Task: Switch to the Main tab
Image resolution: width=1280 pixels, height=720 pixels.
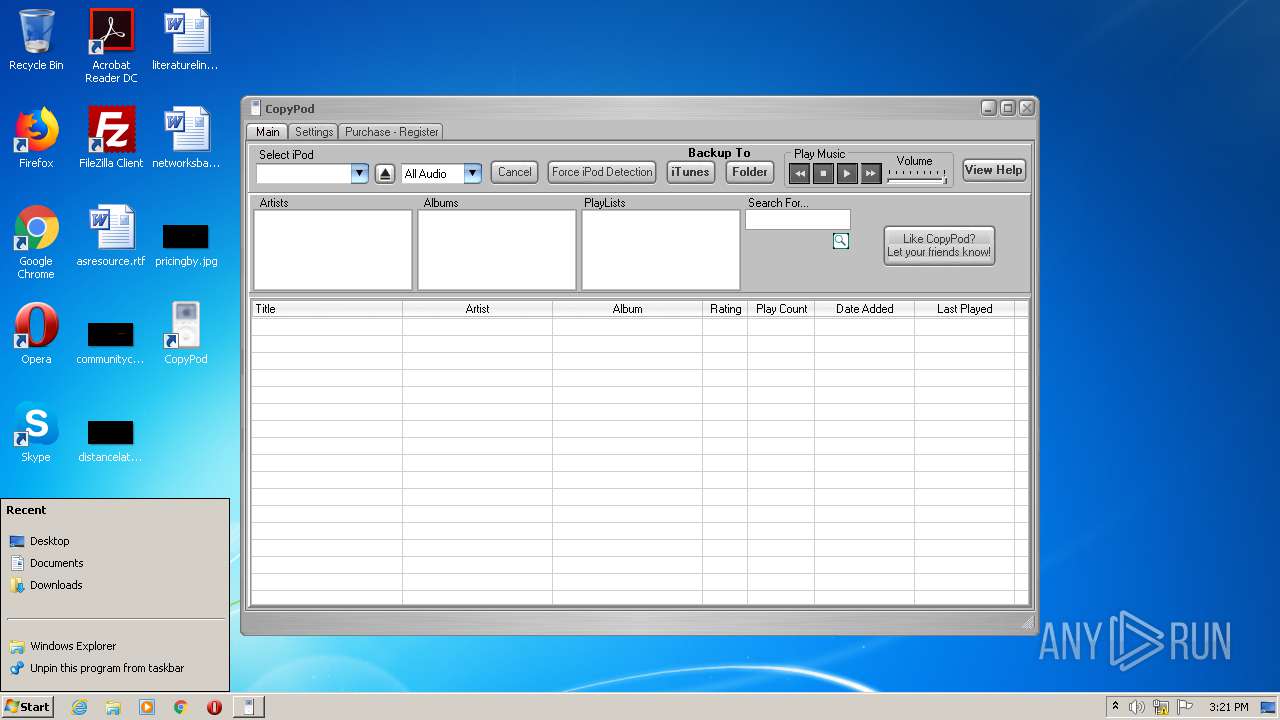Action: (x=268, y=131)
